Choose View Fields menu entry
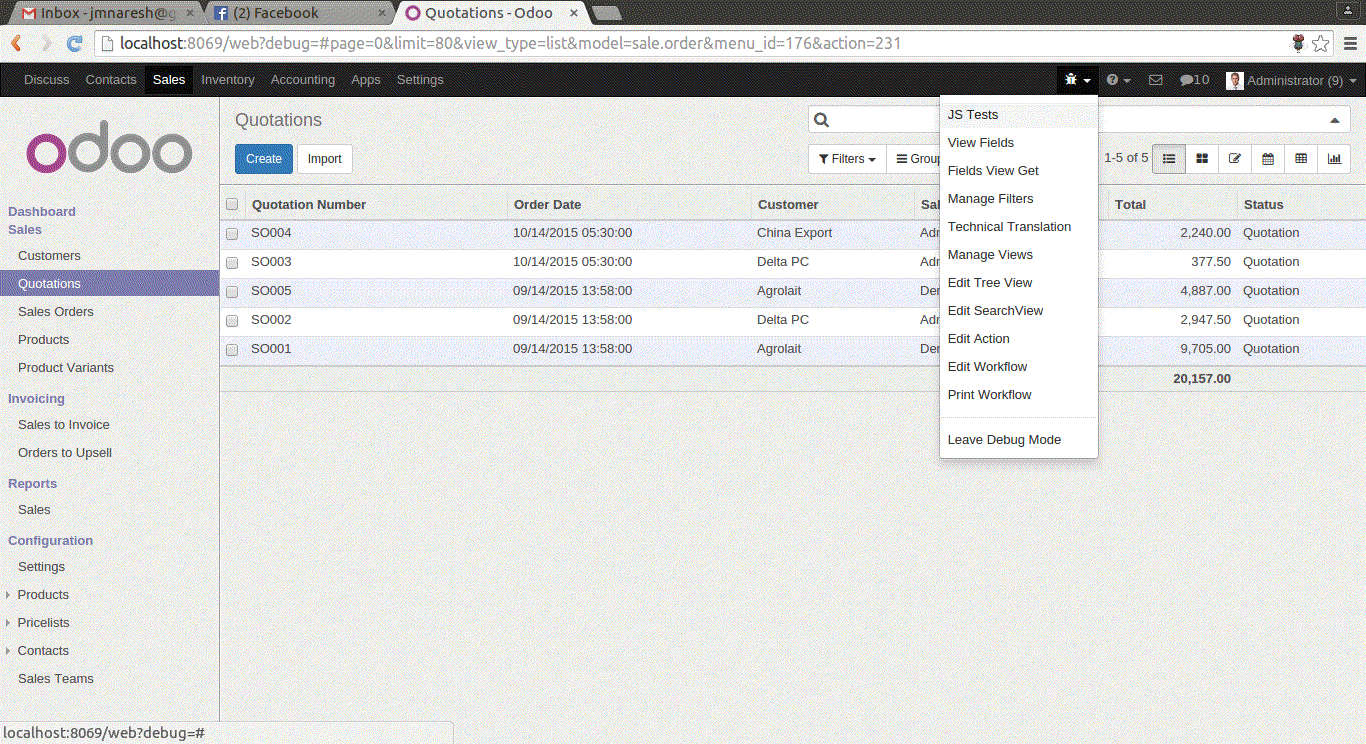Image resolution: width=1366 pixels, height=744 pixels. (x=1019, y=143)
